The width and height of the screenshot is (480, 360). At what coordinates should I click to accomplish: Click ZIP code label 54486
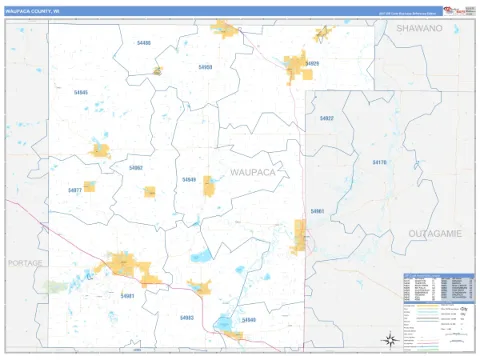tap(144, 43)
